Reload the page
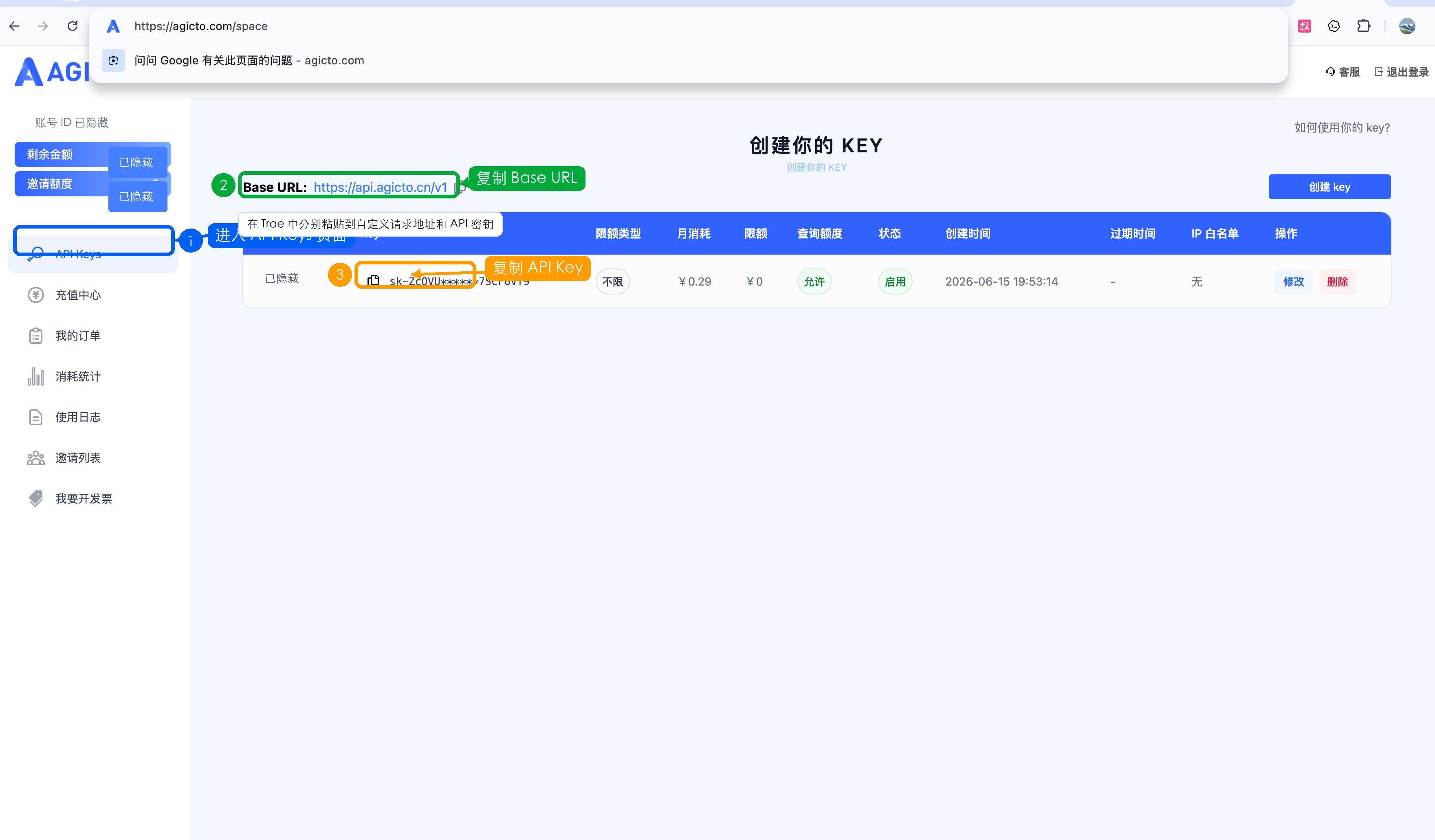Image resolution: width=1435 pixels, height=840 pixels. (72, 26)
